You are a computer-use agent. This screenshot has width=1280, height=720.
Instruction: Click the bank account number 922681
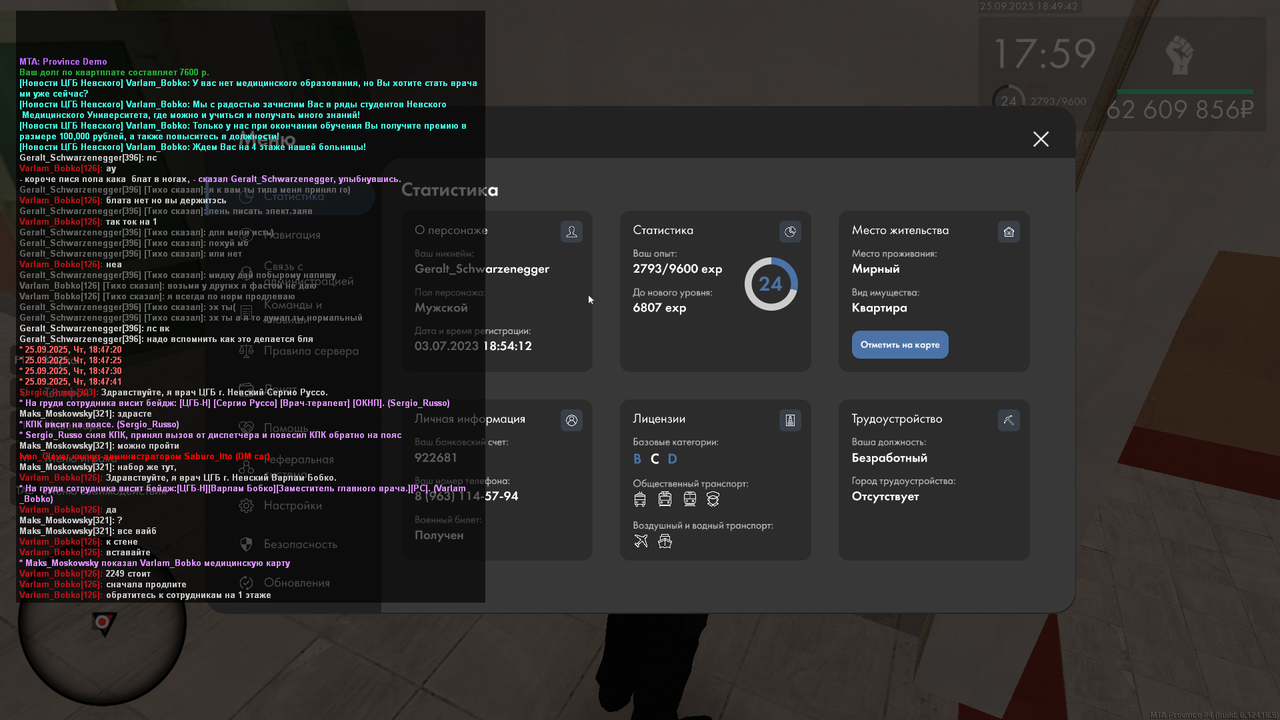pos(436,458)
